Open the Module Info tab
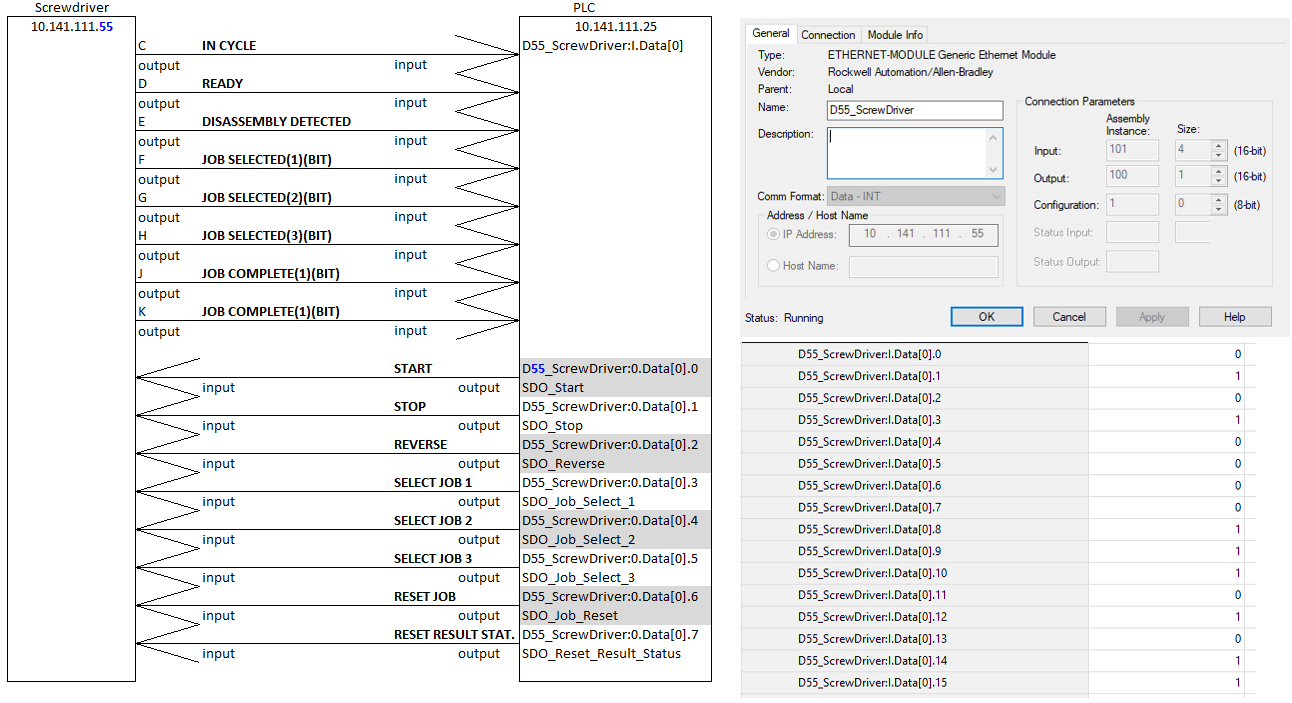 click(x=896, y=35)
